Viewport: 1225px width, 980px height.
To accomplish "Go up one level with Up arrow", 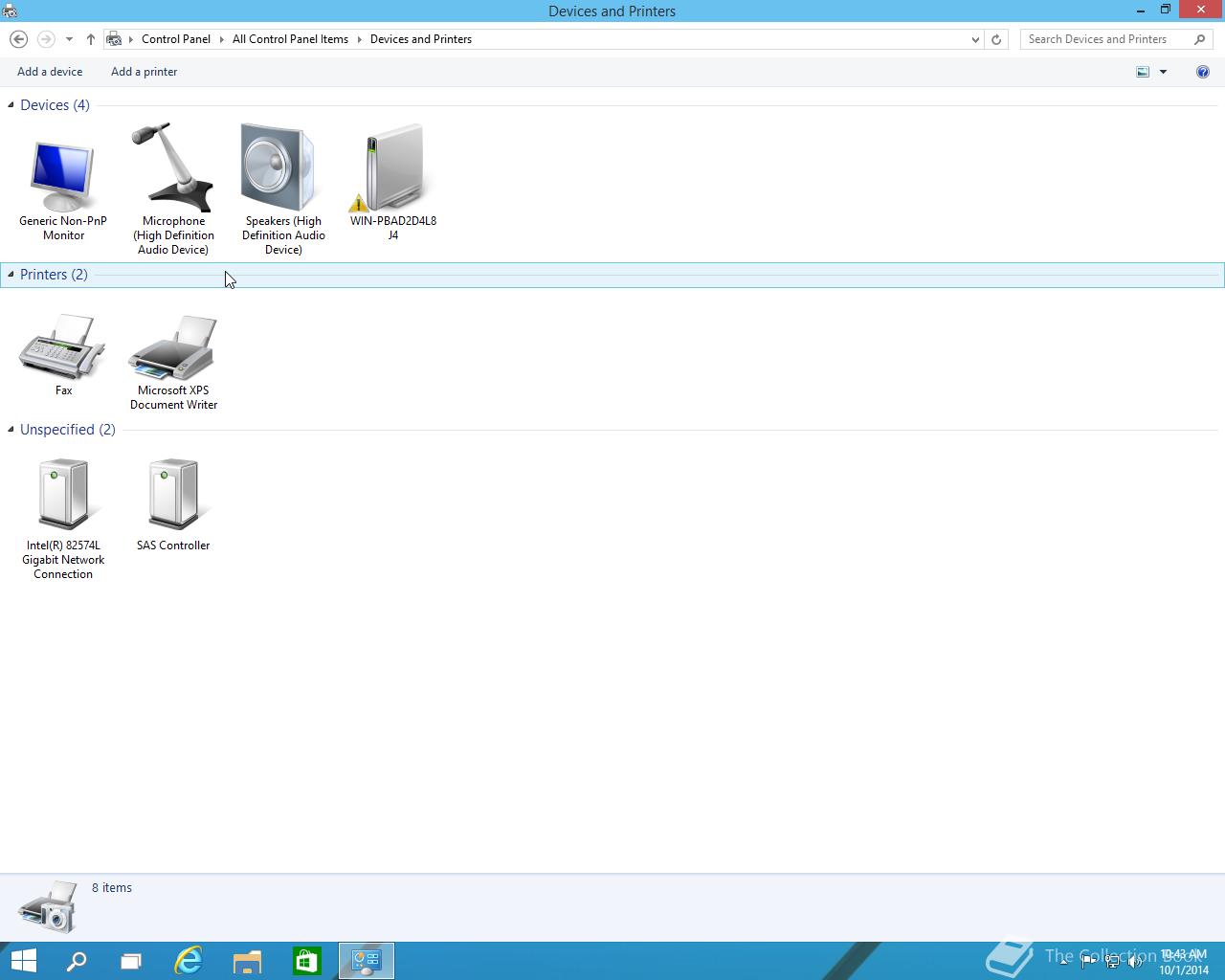I will (90, 39).
